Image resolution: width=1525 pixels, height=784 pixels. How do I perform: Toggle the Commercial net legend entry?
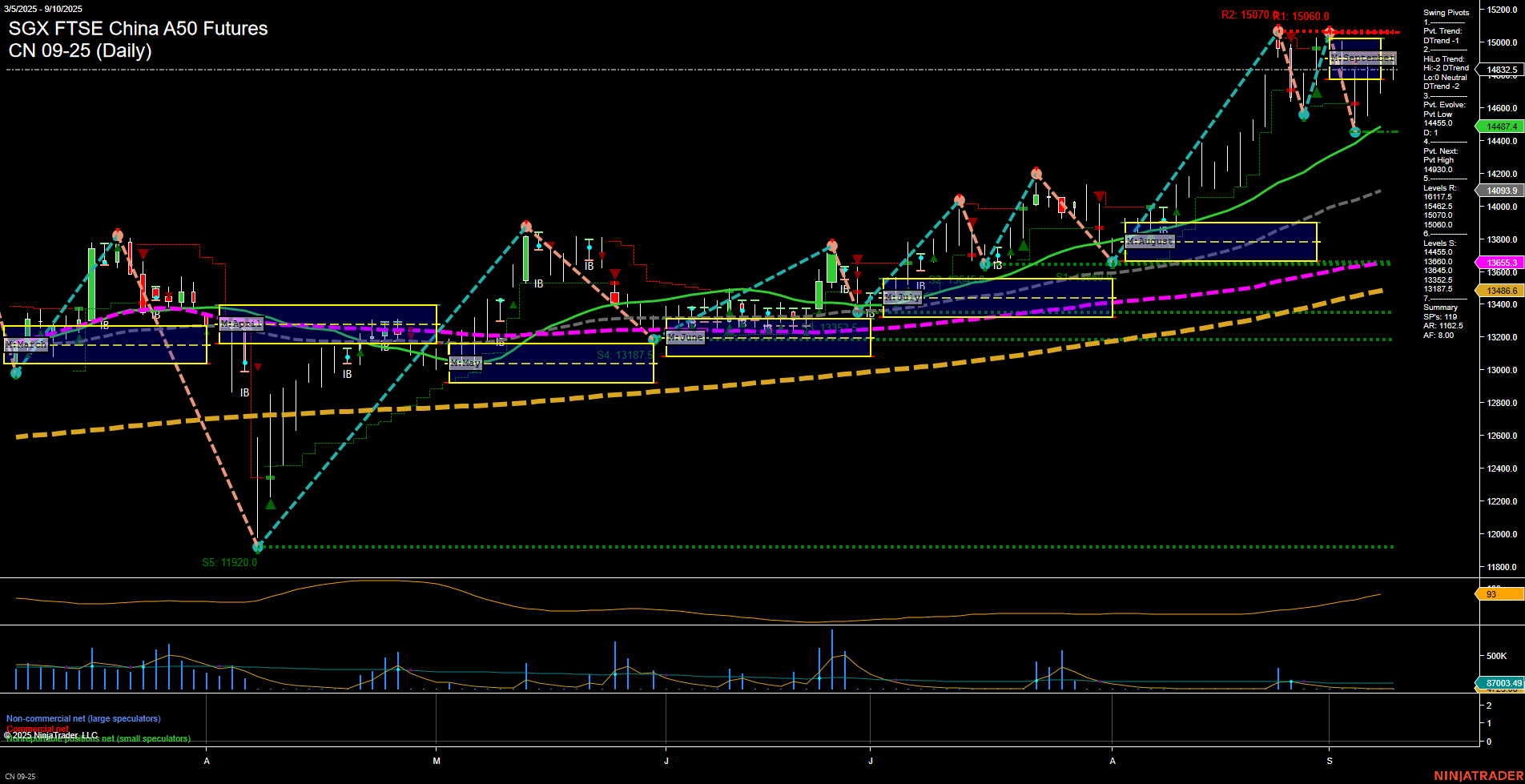(x=39, y=729)
